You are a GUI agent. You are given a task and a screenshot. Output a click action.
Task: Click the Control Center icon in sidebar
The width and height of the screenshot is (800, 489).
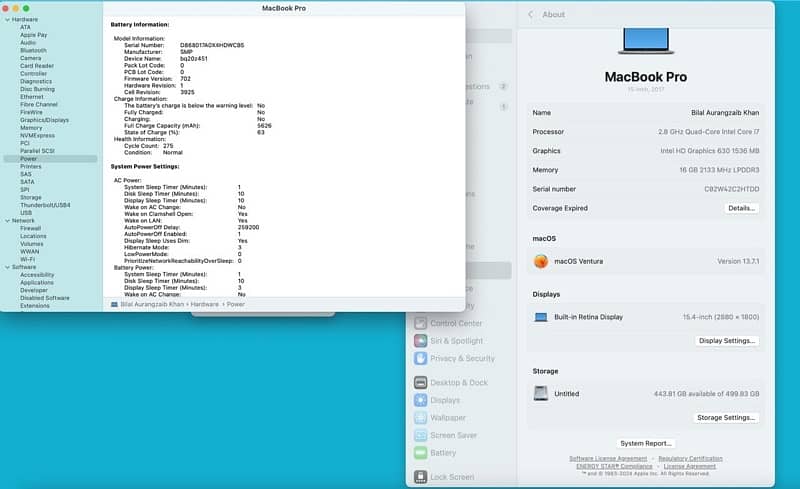pyautogui.click(x=420, y=323)
